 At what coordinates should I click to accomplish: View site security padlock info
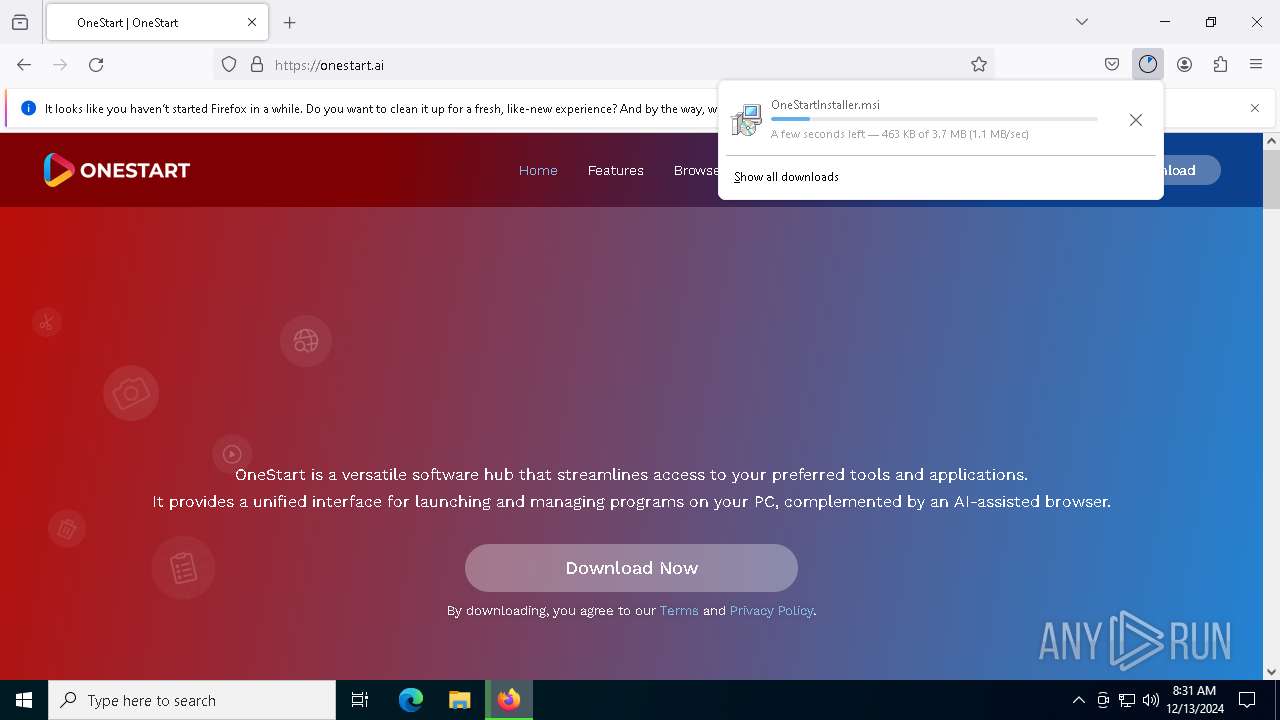click(257, 65)
